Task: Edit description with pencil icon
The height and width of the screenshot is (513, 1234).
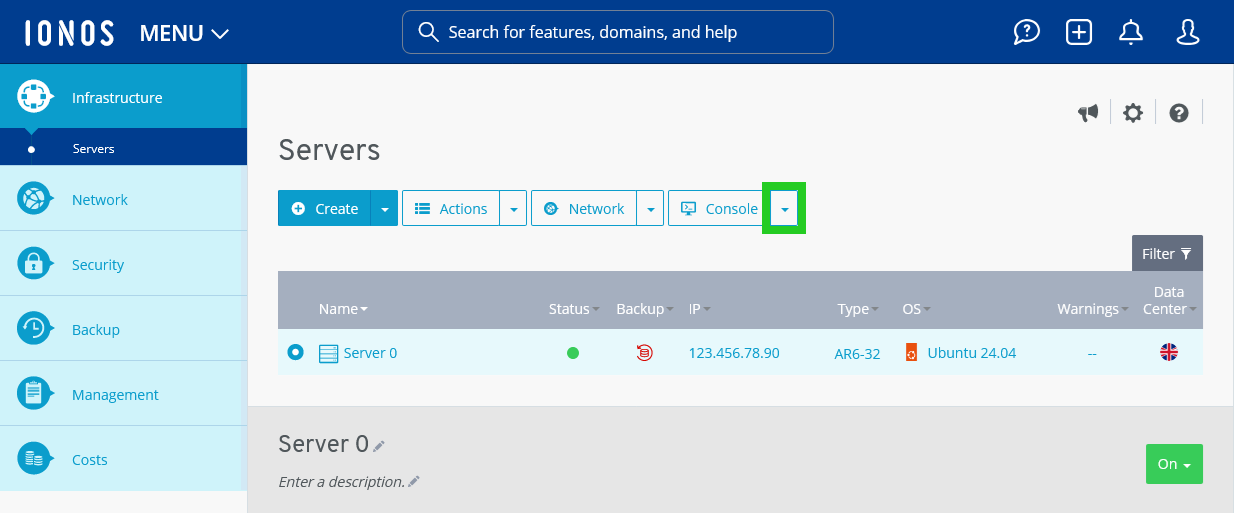Action: [x=414, y=481]
